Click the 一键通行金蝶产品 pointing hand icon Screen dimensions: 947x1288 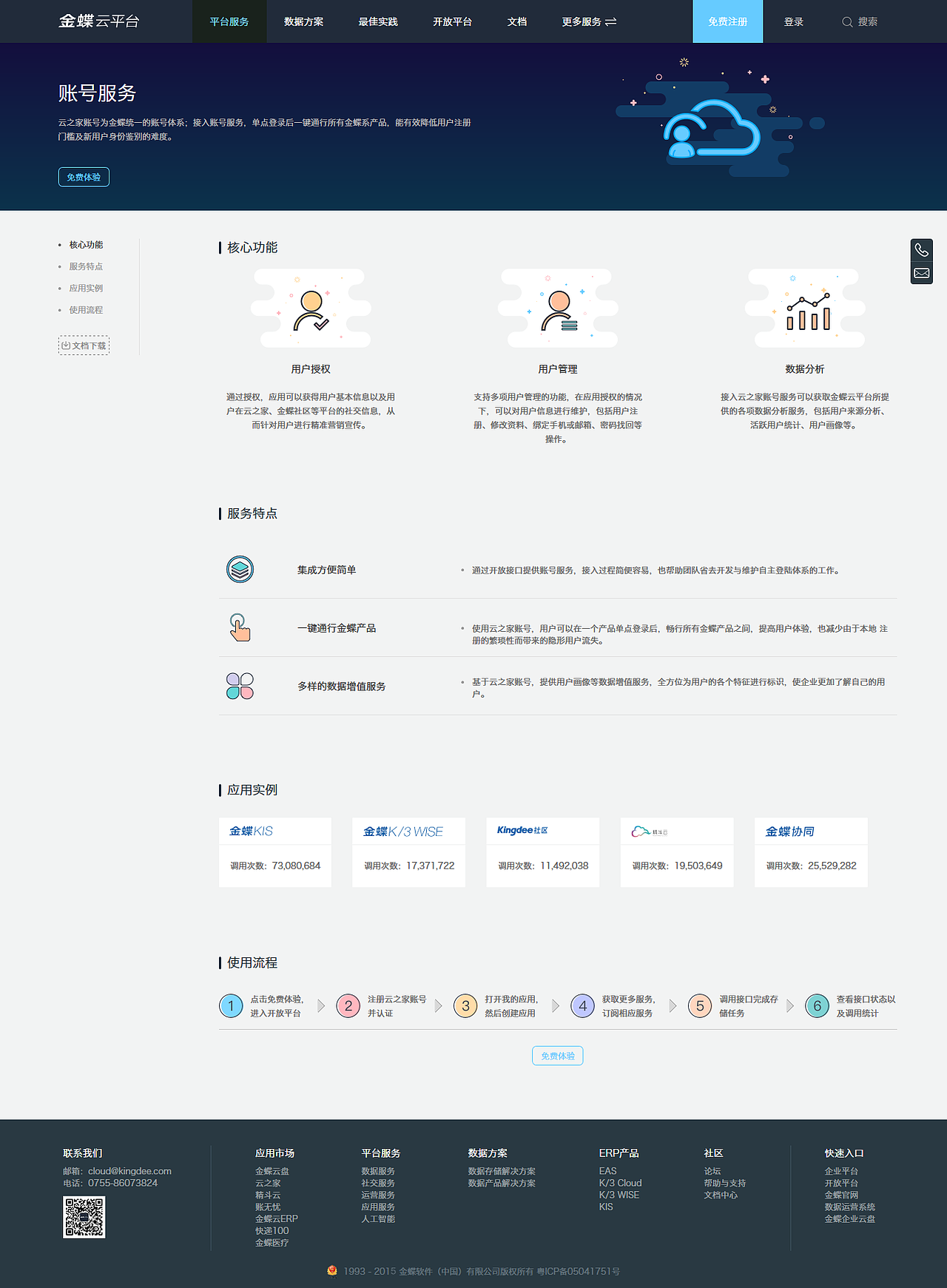pyautogui.click(x=240, y=627)
